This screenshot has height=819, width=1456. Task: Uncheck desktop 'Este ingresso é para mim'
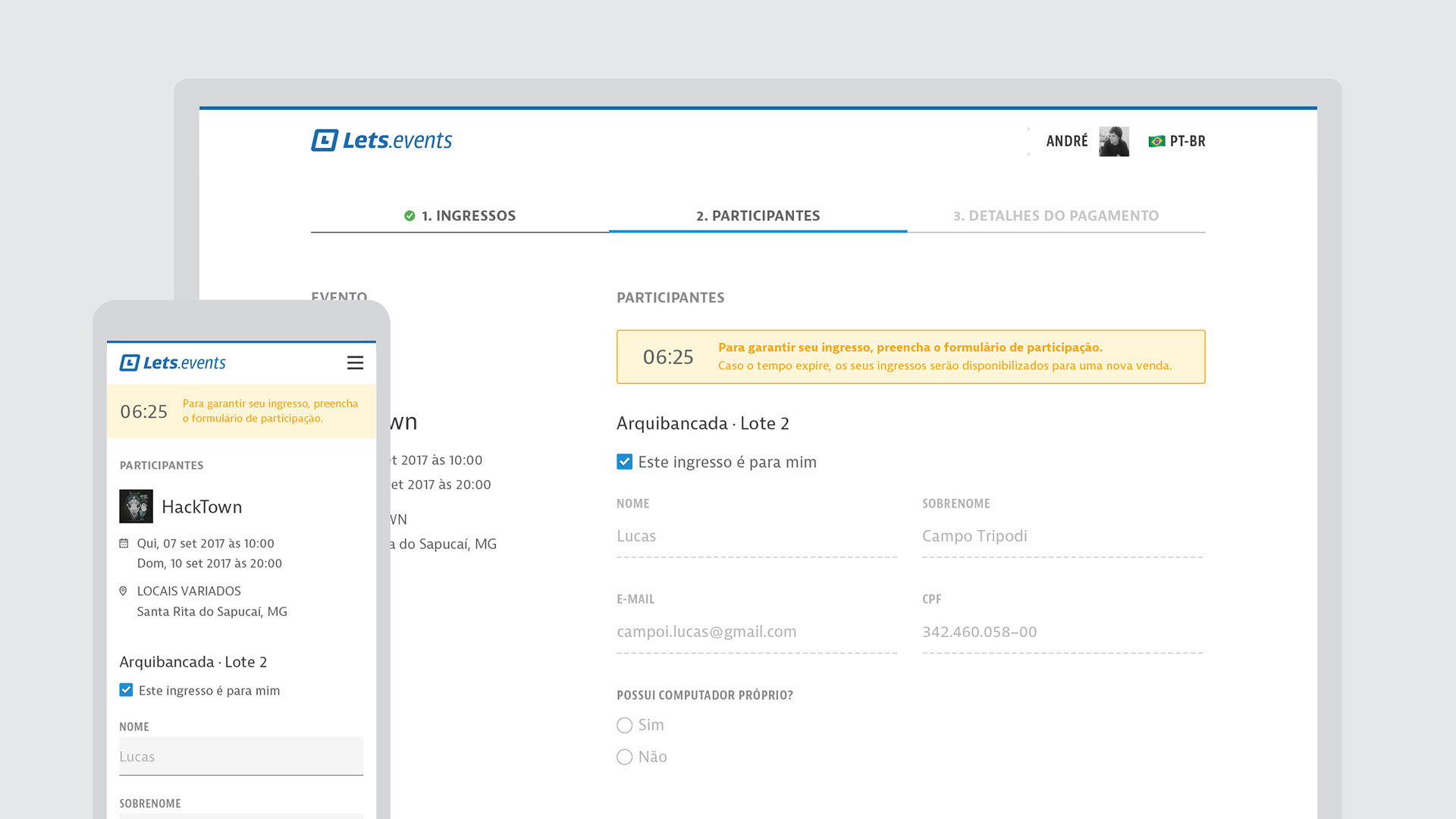point(624,462)
